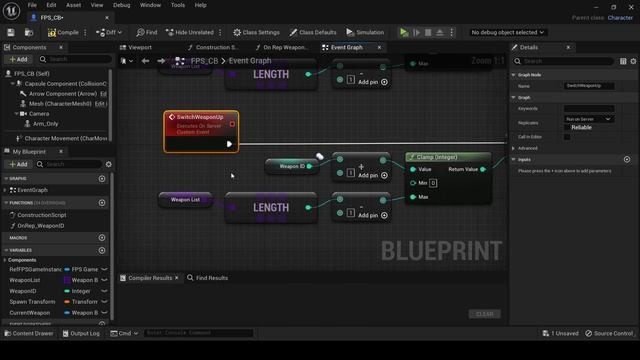Toggle Hide Unrelated nodes
Viewport: 640px width, 360px height.
pos(190,32)
